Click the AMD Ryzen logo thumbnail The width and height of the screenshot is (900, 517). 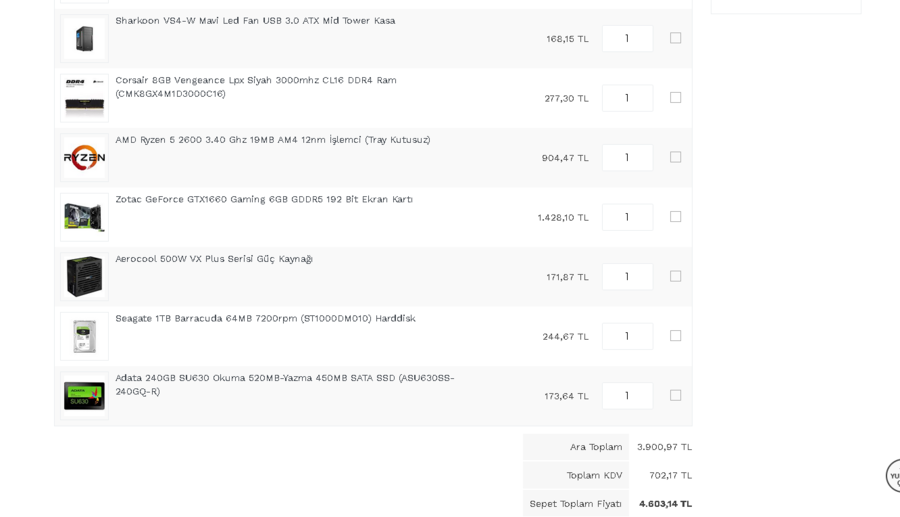pyautogui.click(x=84, y=158)
